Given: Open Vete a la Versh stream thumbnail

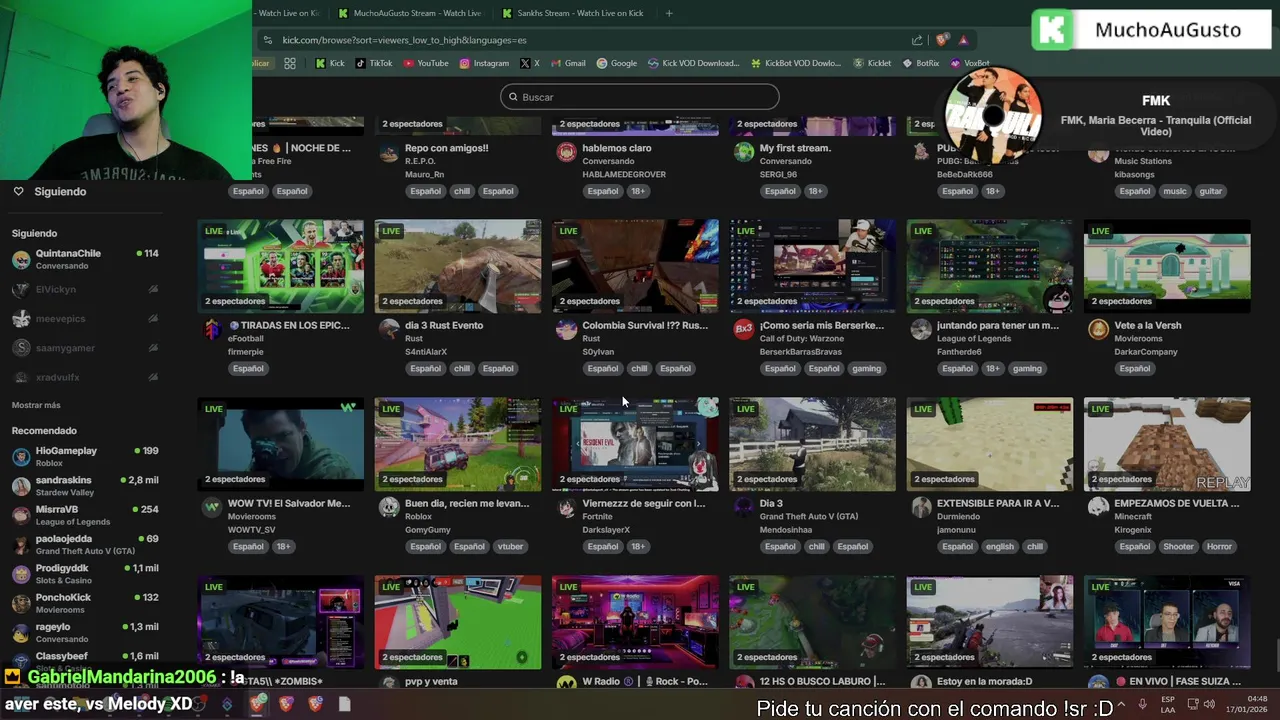Looking at the screenshot, I should coord(1167,266).
